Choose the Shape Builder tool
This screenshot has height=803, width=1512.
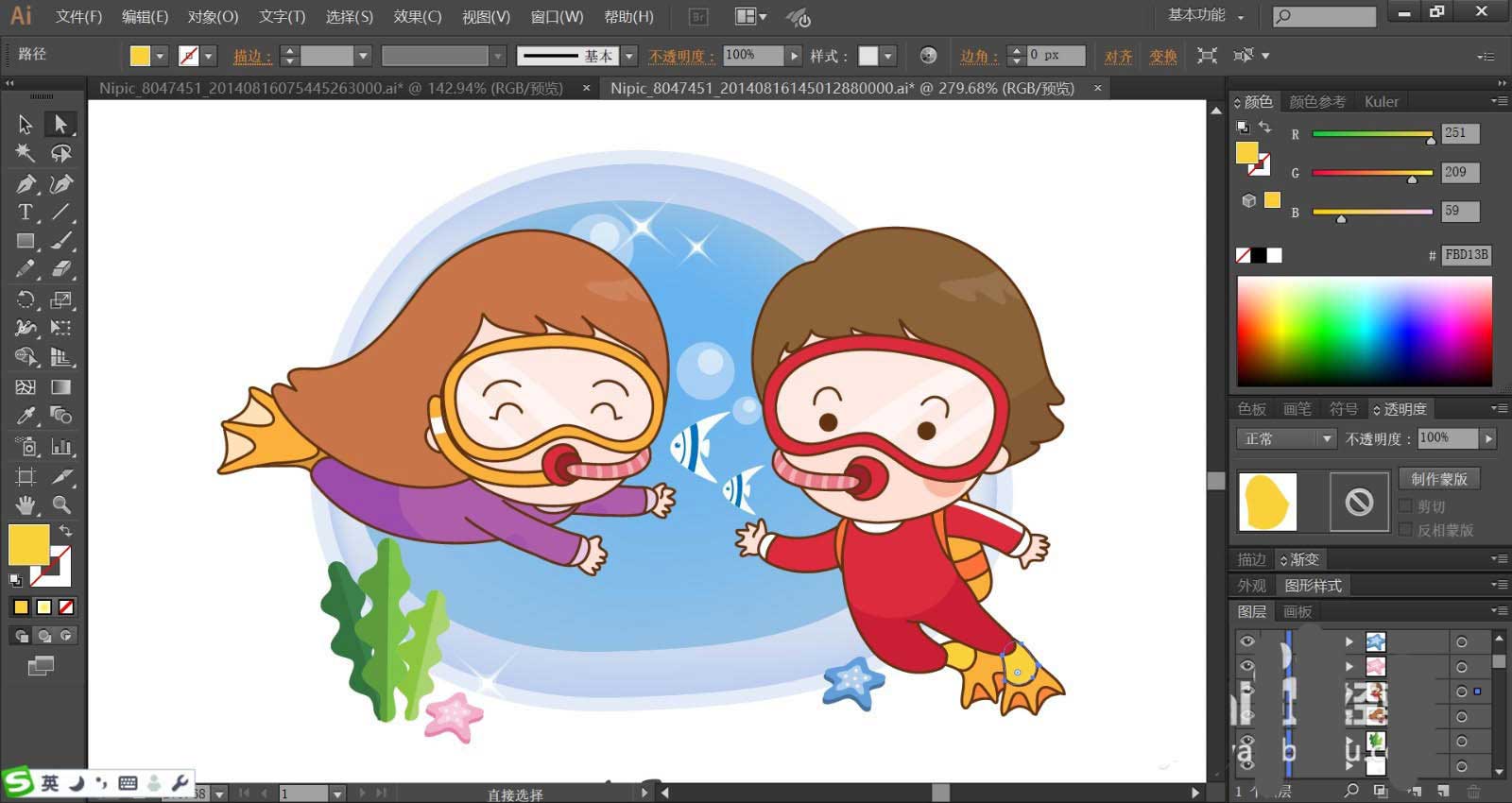click(x=26, y=357)
